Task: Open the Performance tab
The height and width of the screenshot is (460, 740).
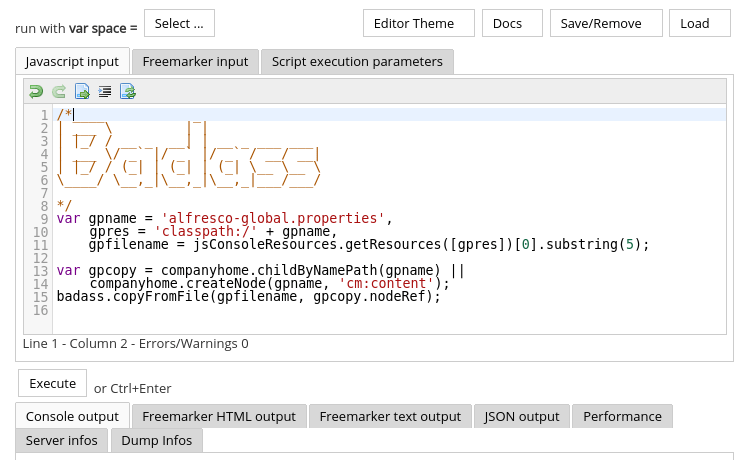Action: 622,416
